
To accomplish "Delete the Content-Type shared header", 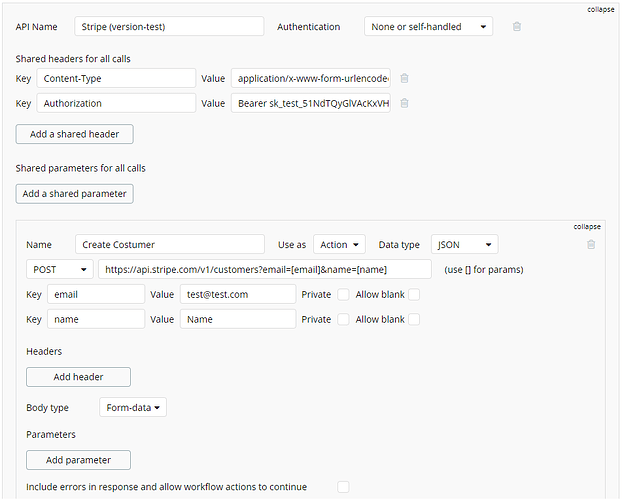I will pos(405,78).
